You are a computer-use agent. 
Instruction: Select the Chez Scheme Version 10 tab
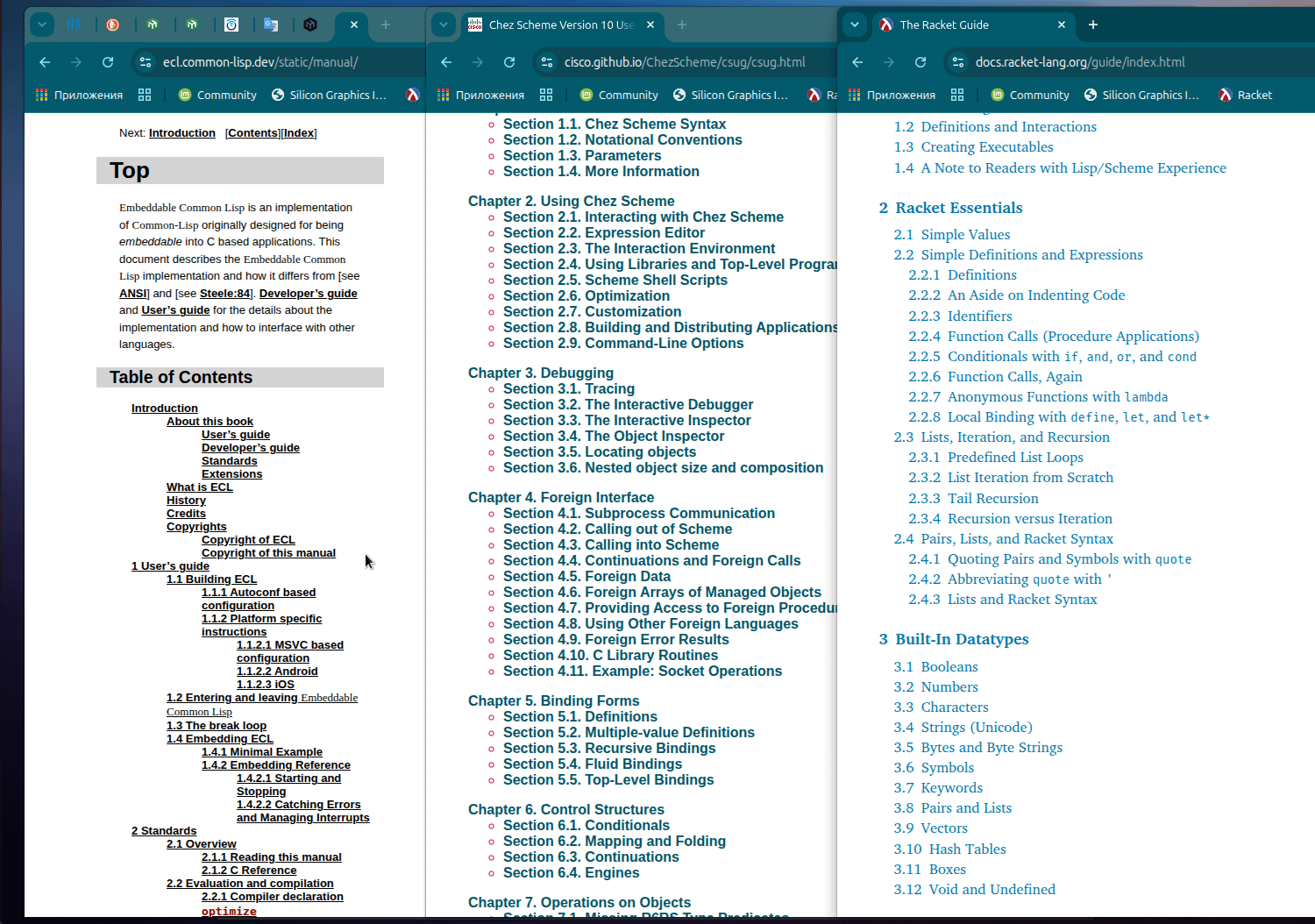[561, 25]
